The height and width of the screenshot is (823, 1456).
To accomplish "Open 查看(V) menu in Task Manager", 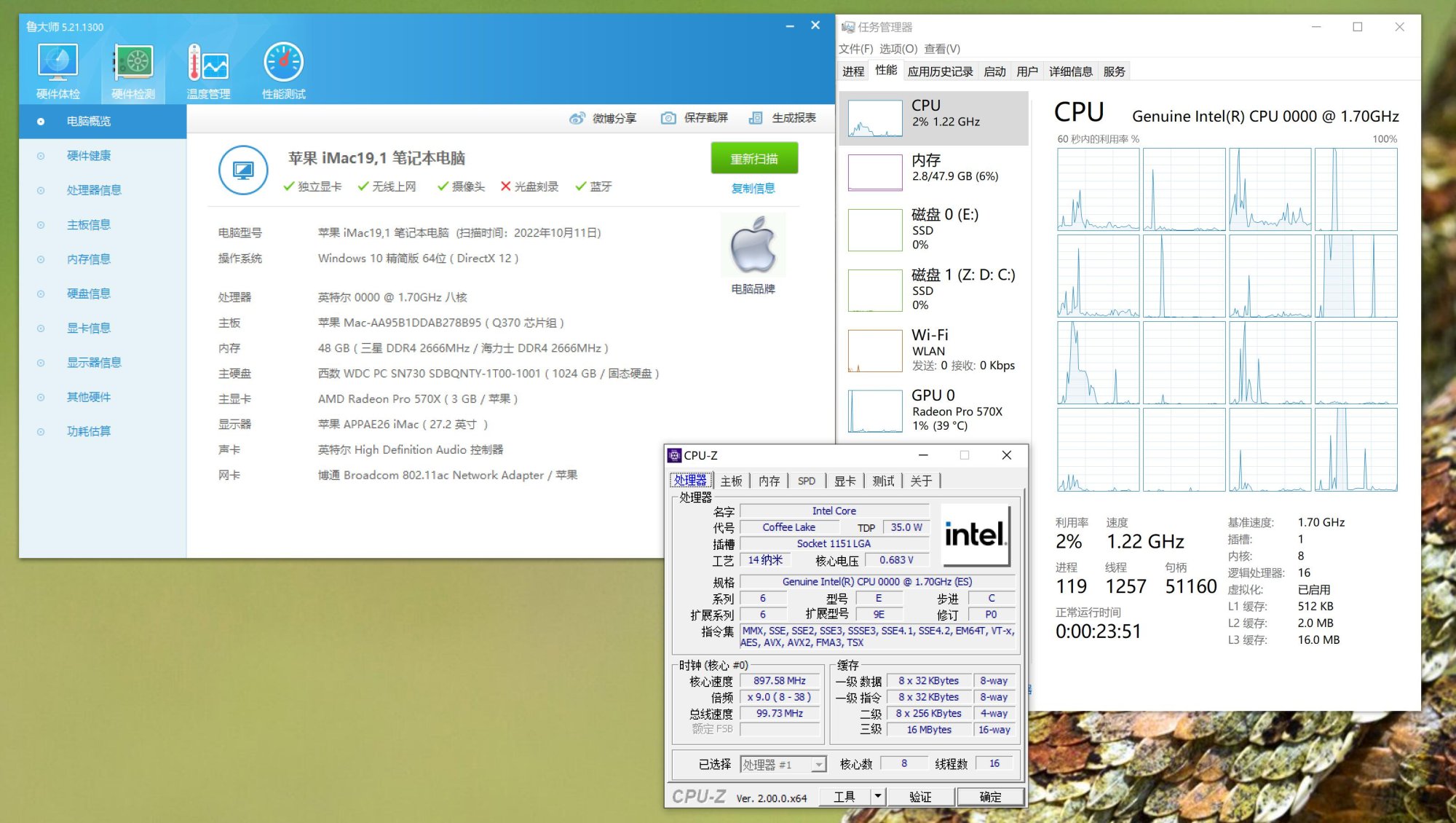I will [x=942, y=49].
